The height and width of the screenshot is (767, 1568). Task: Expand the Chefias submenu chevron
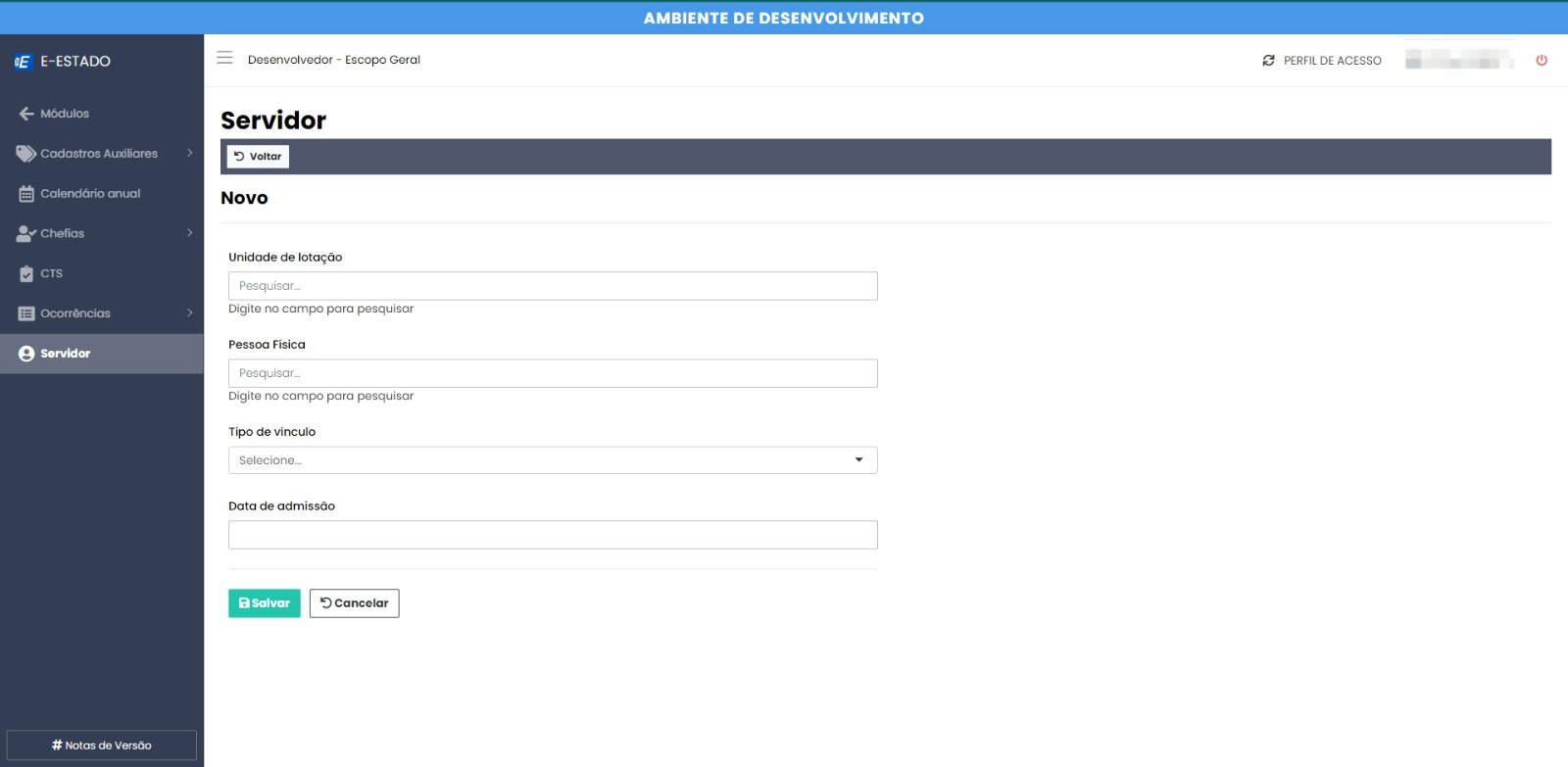tap(189, 233)
